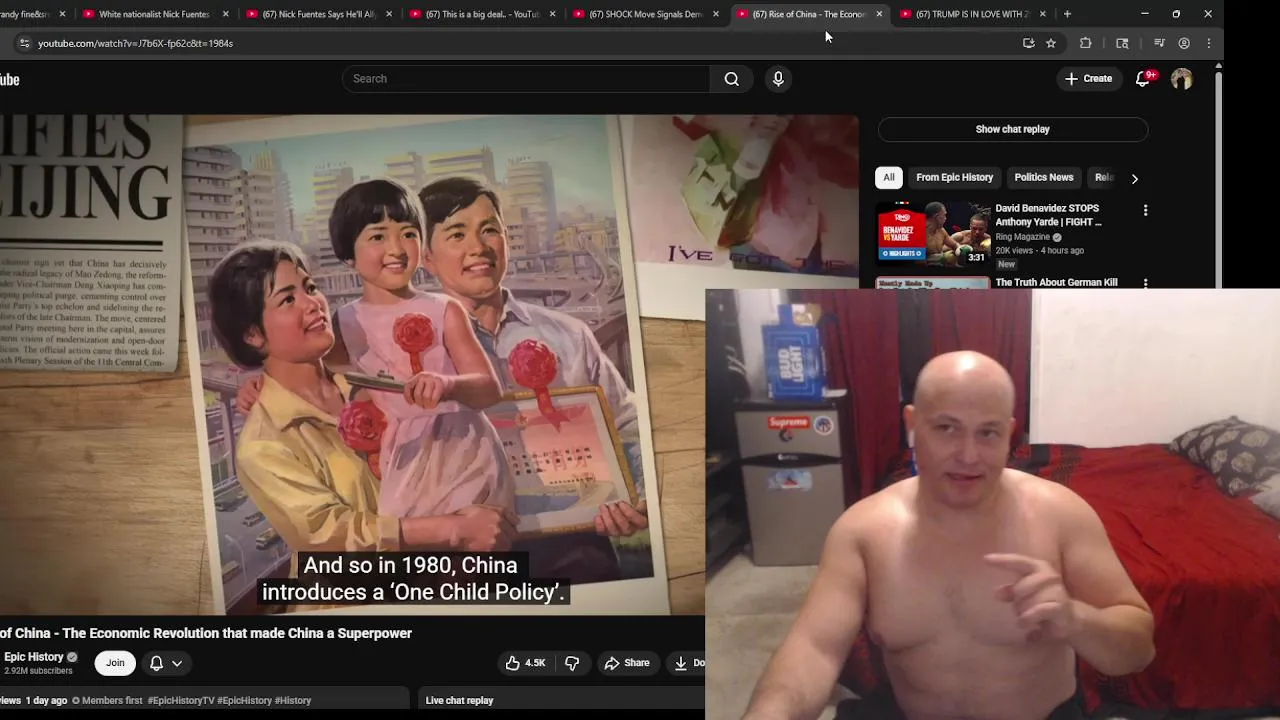Select the 'All' filter chip
The image size is (1280, 720).
889,177
